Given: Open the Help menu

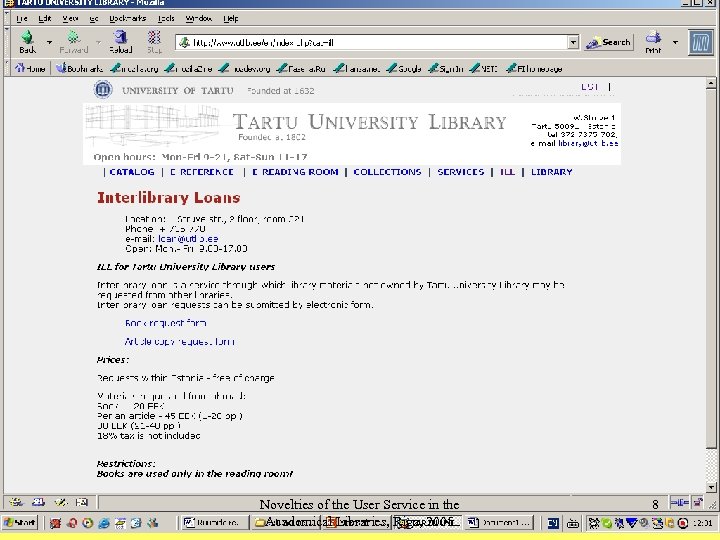Looking at the screenshot, I should click(231, 18).
